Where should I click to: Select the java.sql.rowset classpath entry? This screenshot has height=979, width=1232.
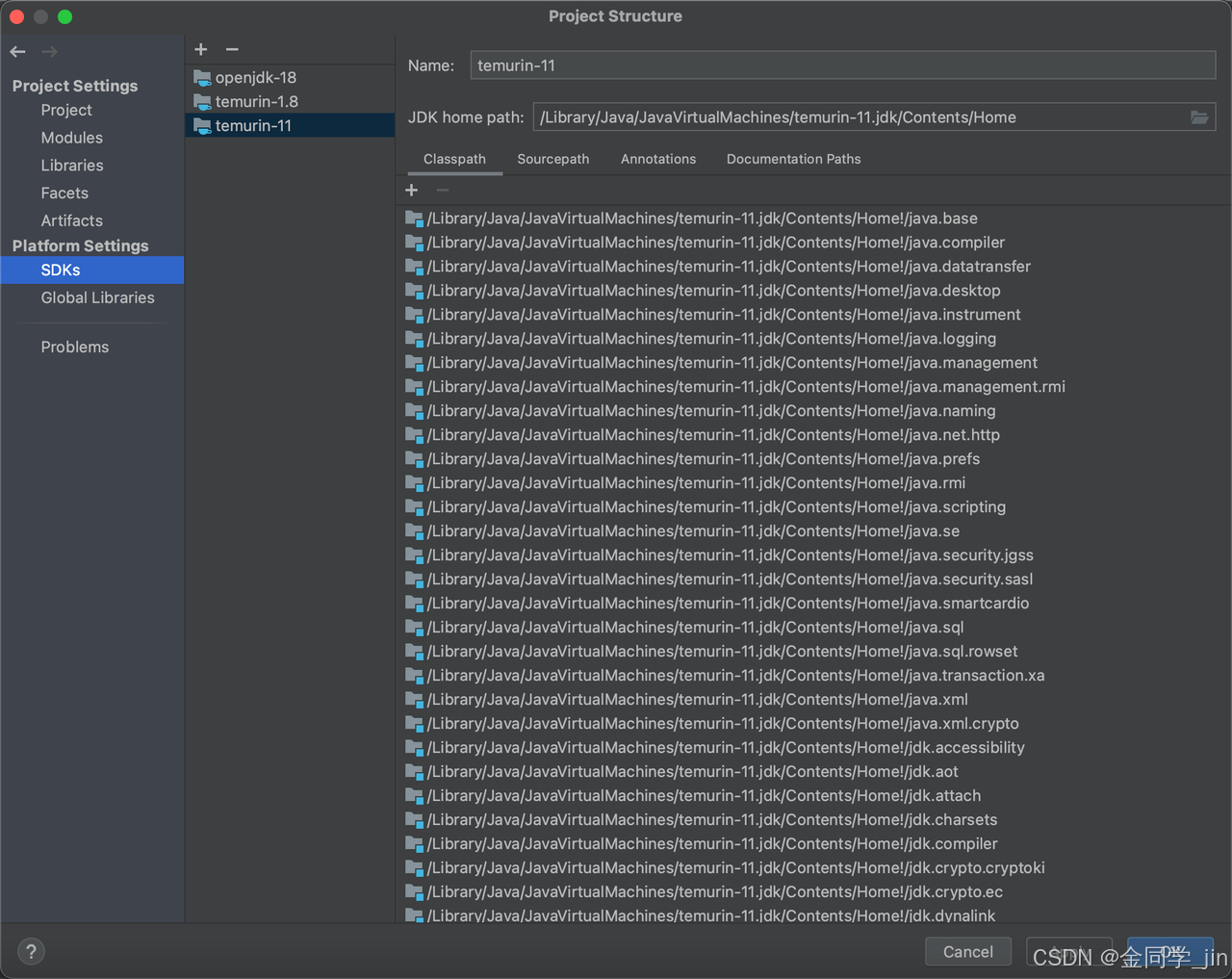pos(722,652)
